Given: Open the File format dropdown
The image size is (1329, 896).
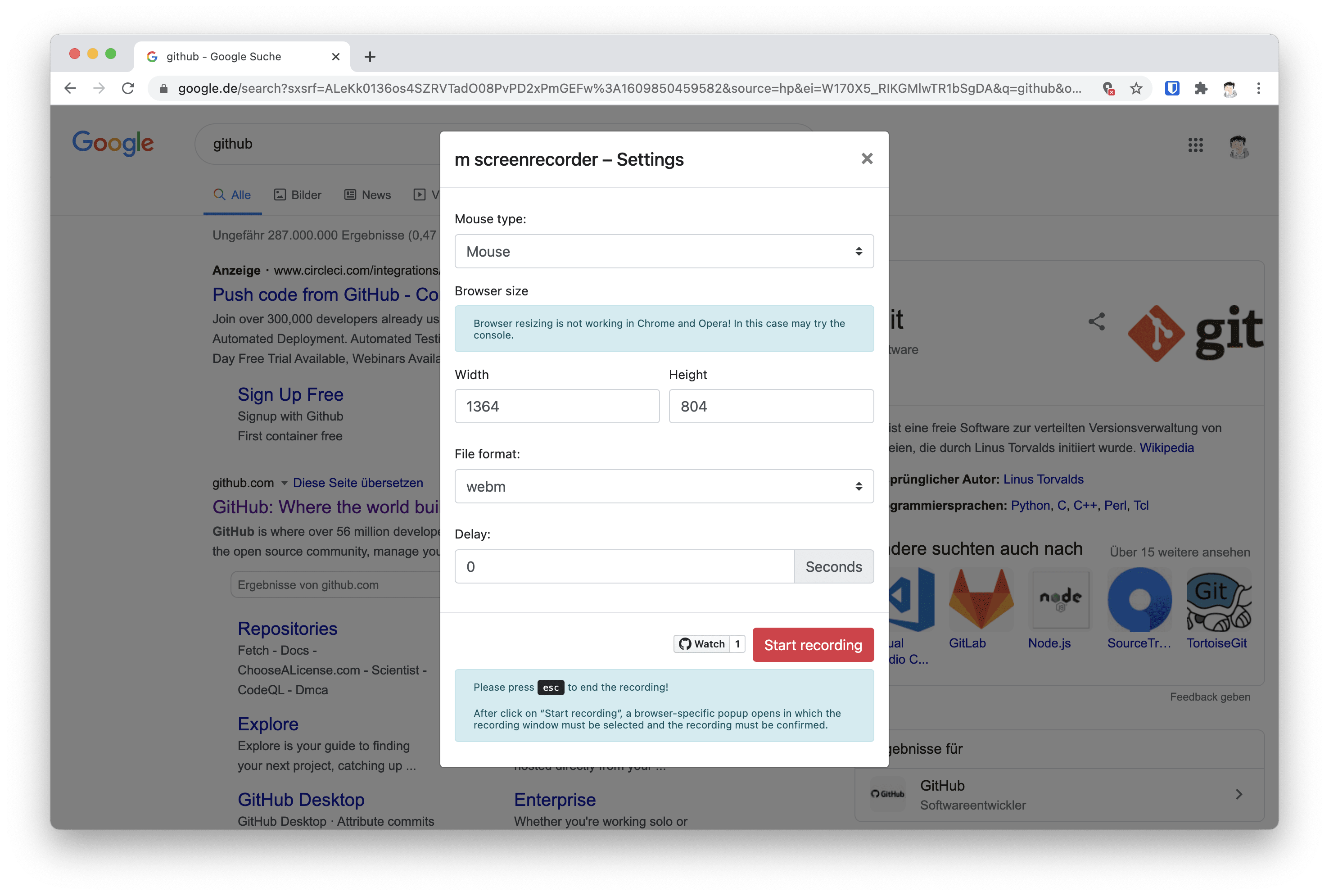Looking at the screenshot, I should [664, 486].
